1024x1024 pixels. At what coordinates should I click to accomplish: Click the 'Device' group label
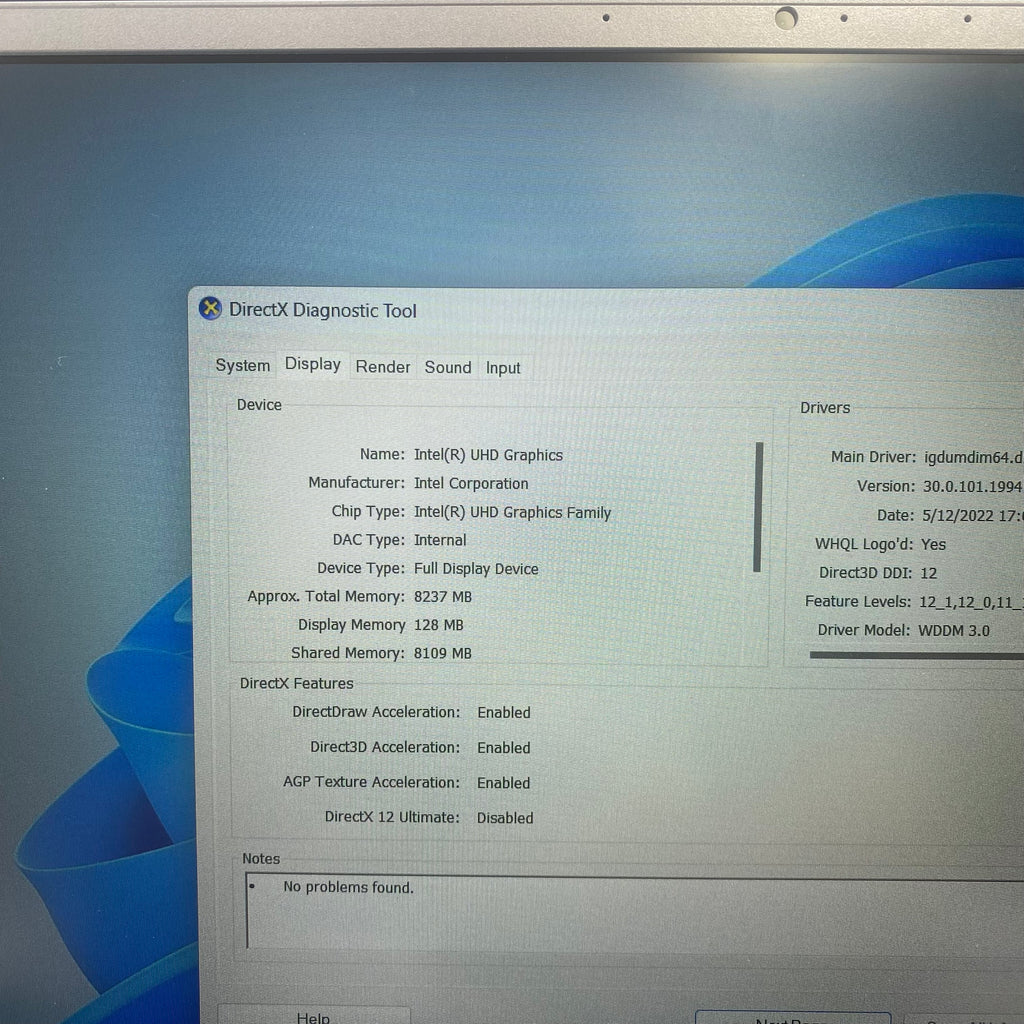(259, 405)
